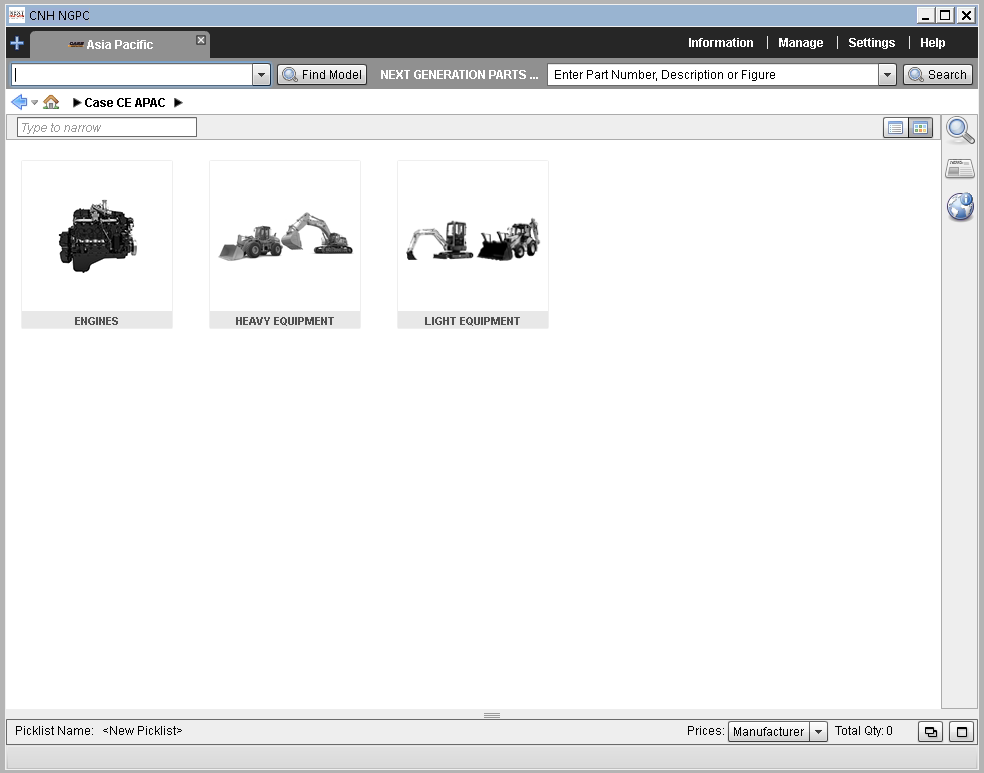This screenshot has width=984, height=773.
Task: Click the Find Model button
Action: click(x=322, y=75)
